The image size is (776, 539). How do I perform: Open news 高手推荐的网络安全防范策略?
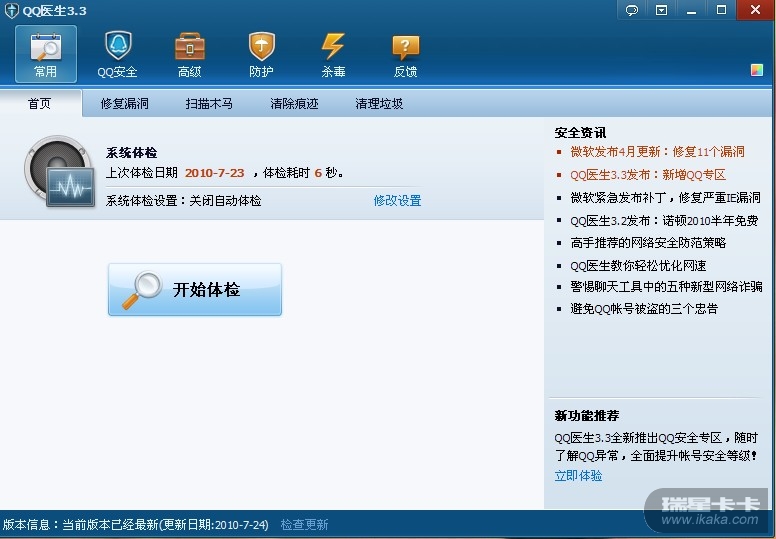(648, 243)
